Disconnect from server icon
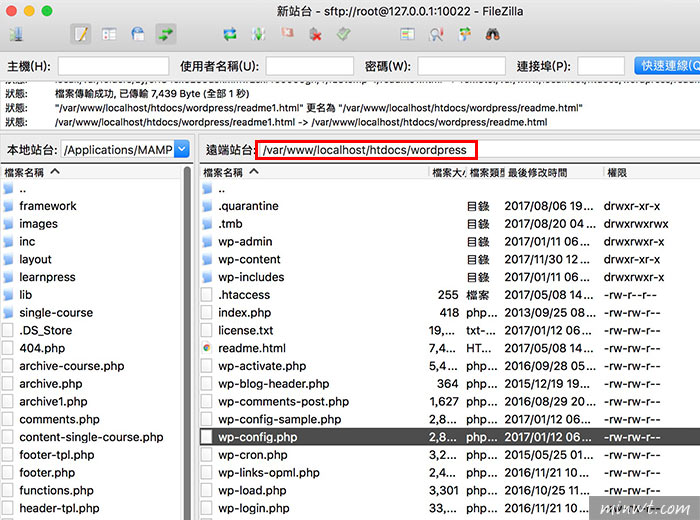 (x=315, y=34)
